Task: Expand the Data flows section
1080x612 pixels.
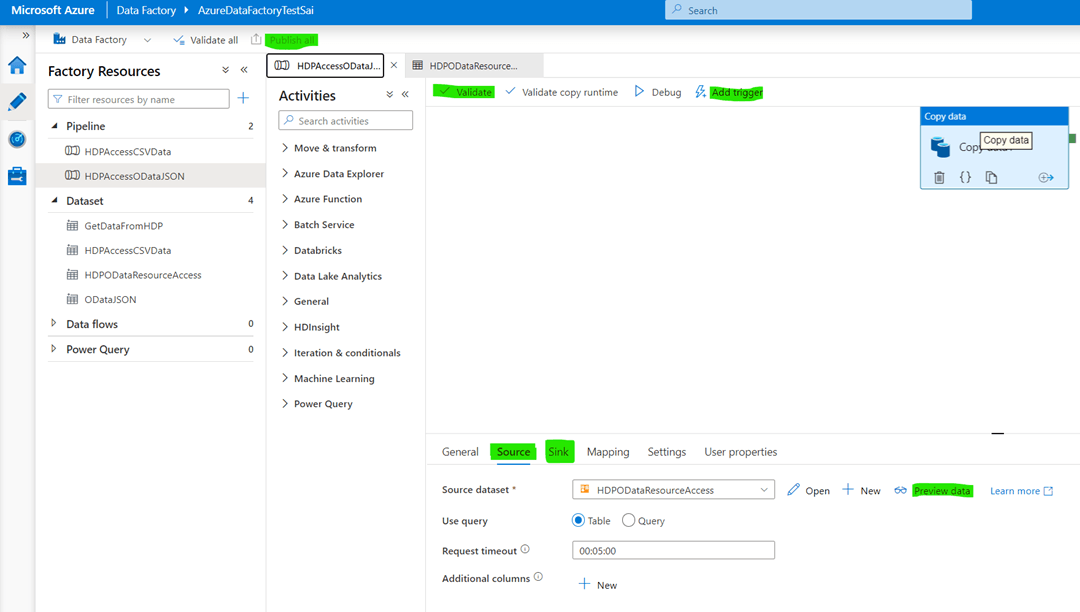Action: pyautogui.click(x=54, y=323)
